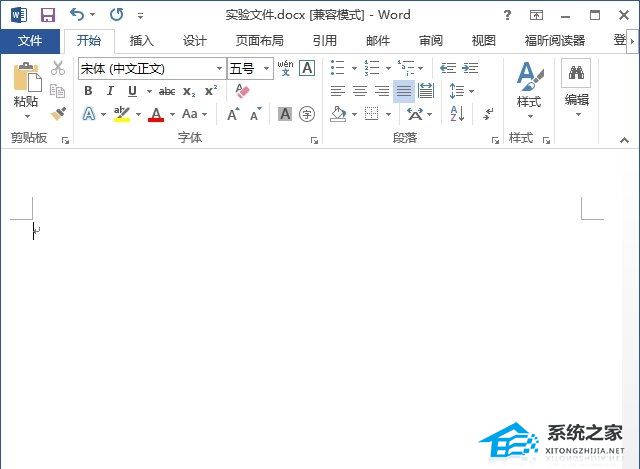The height and width of the screenshot is (469, 640).
Task: Insert an enclosed character with circled 字 icon
Action: [x=307, y=114]
